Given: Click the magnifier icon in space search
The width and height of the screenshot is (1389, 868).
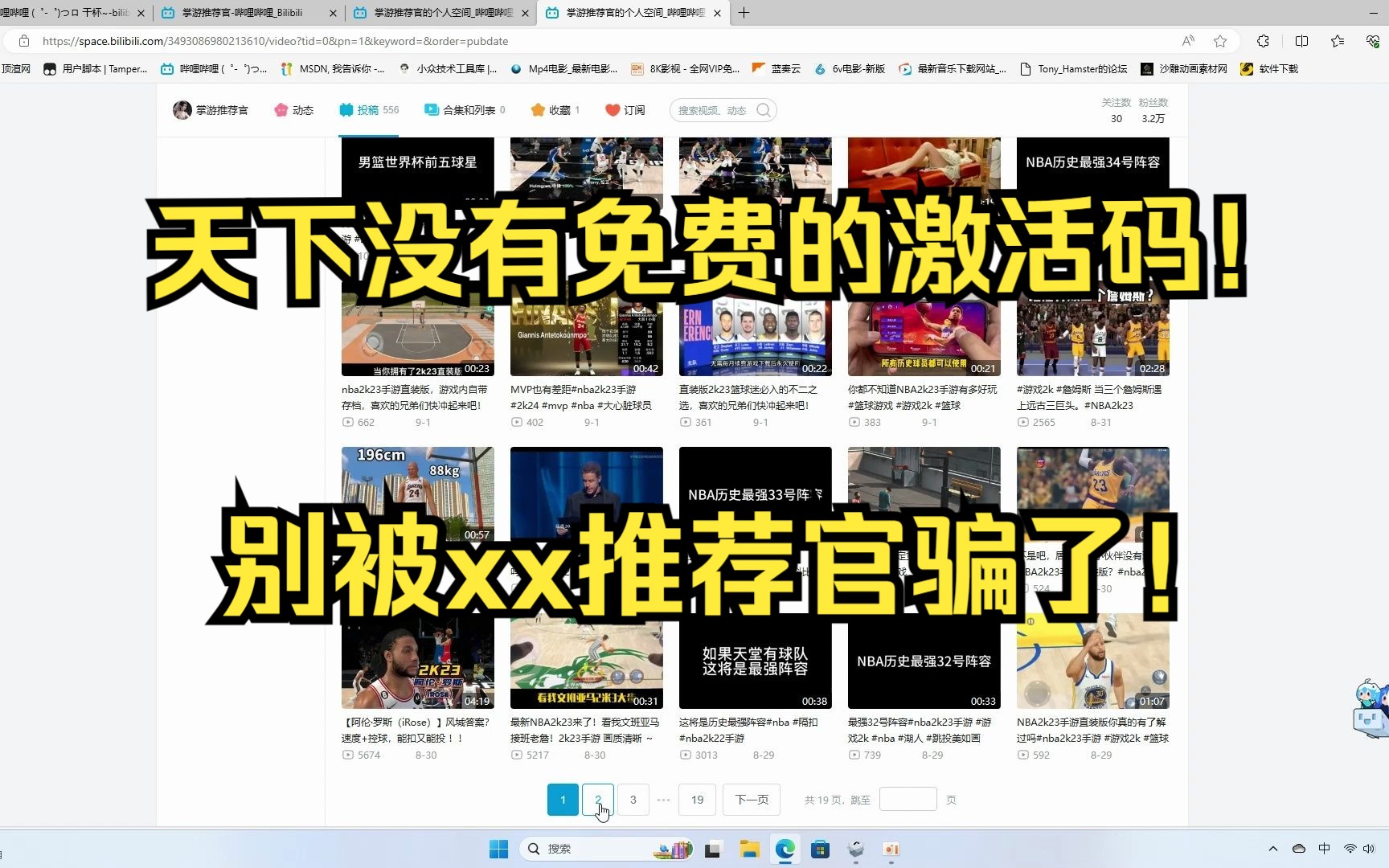Looking at the screenshot, I should pos(764,110).
